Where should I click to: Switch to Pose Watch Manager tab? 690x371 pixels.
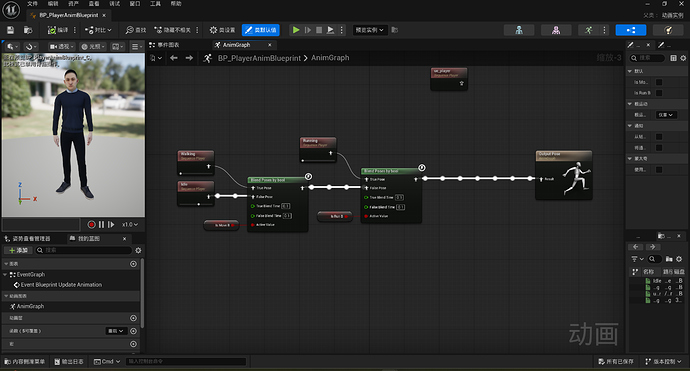click(x=27, y=239)
